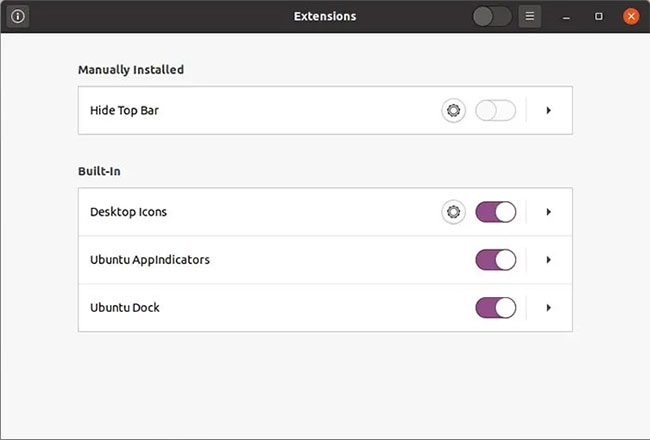650x440 pixels.
Task: Click the Desktop Icons row label
Action: point(129,212)
